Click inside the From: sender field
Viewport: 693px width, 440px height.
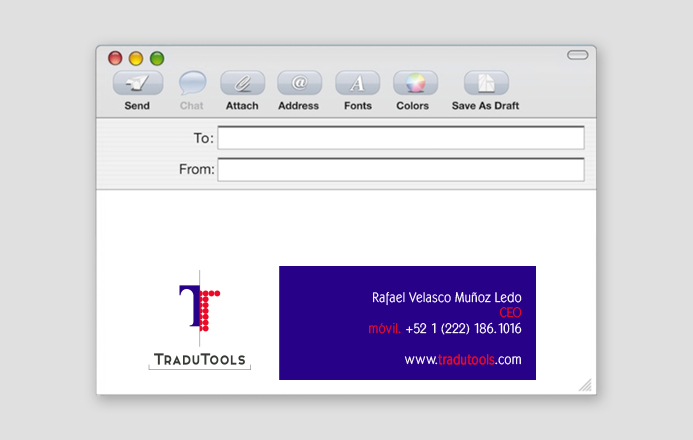401,169
